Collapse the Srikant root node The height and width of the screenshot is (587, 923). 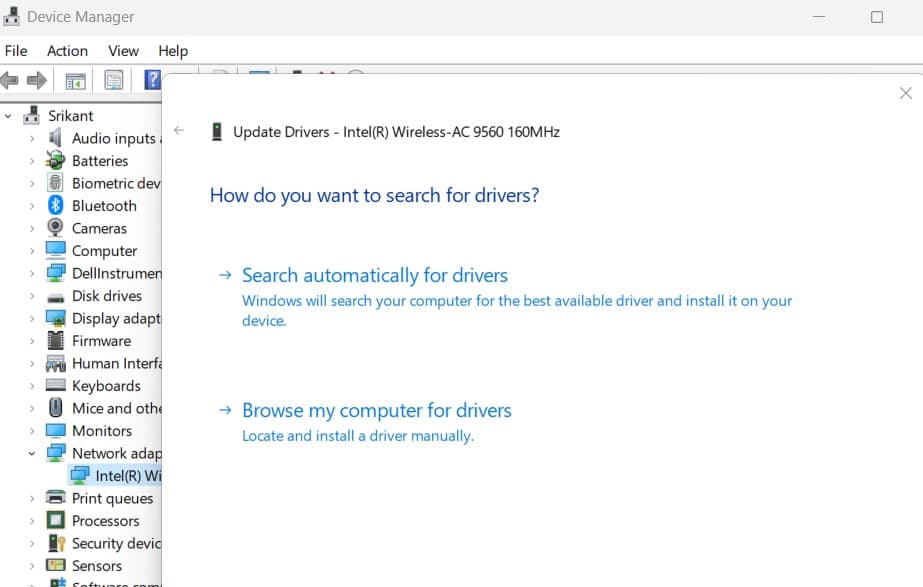[8, 116]
